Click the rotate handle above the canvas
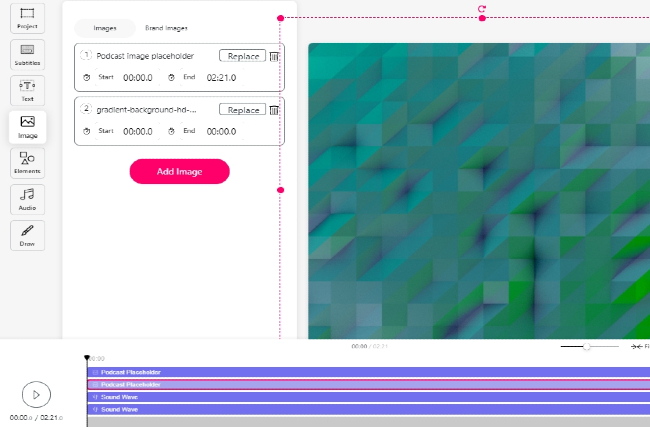This screenshot has height=430, width=650. coord(482,9)
